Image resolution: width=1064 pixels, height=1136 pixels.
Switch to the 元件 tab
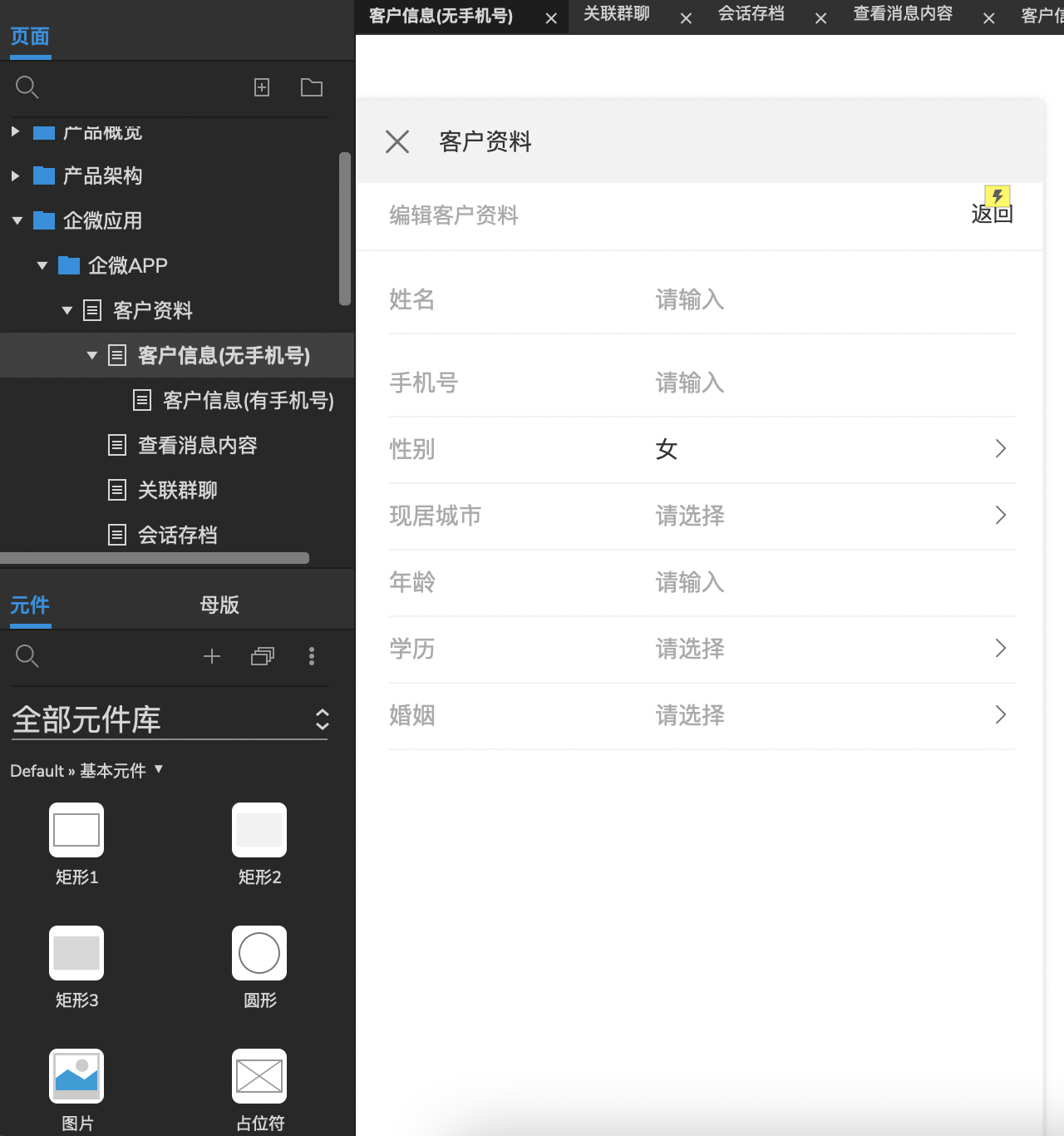[30, 605]
